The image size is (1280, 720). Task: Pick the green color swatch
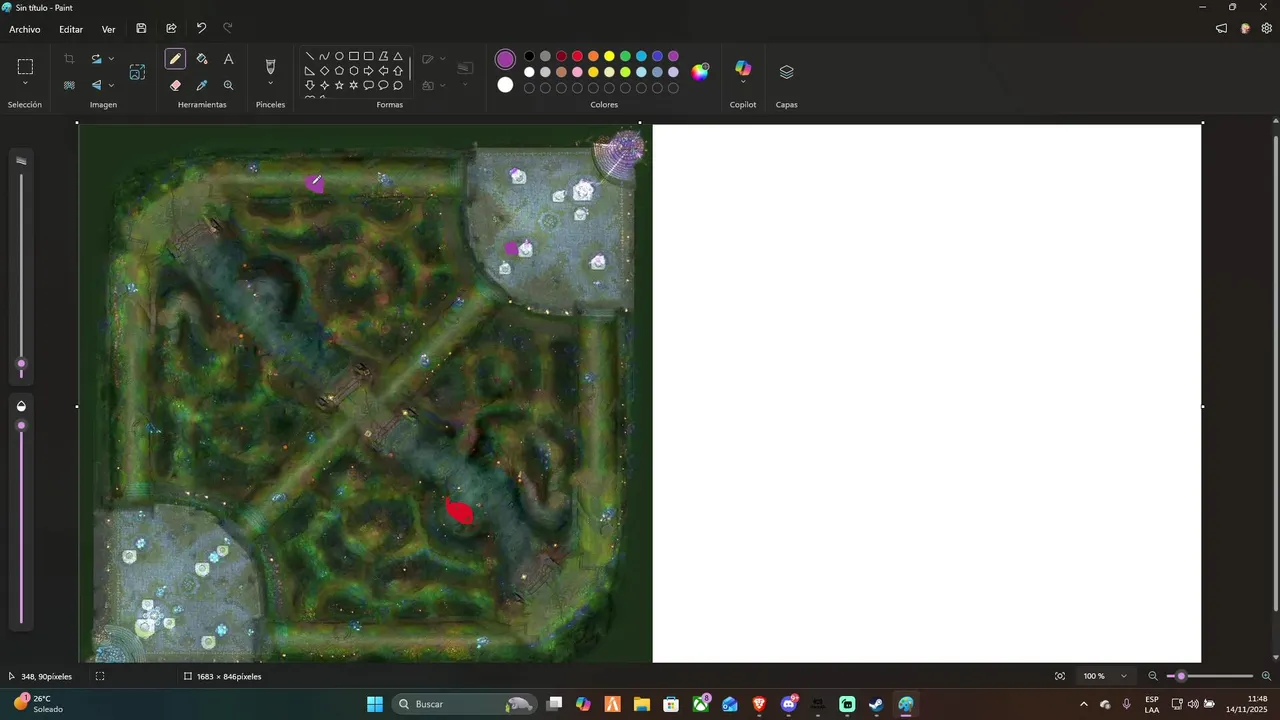point(625,56)
